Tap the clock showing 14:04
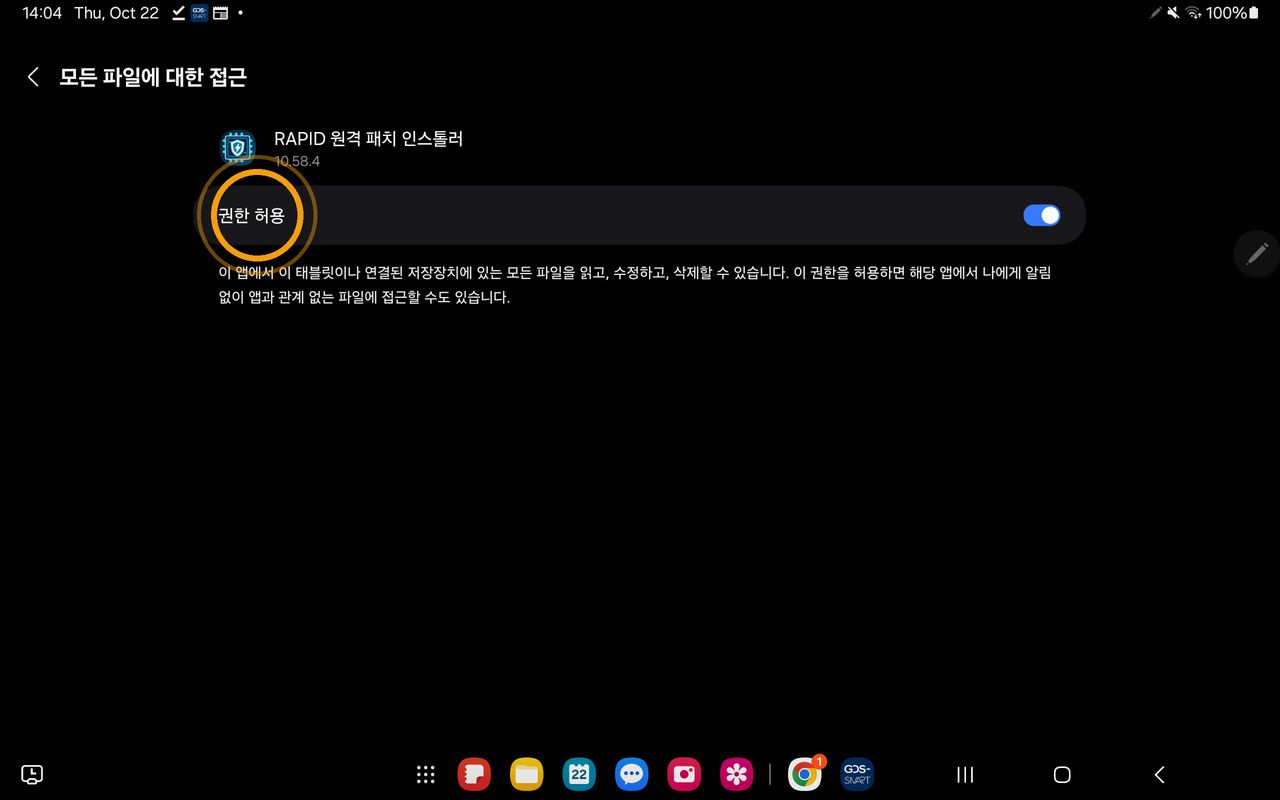The image size is (1280, 800). 42,13
